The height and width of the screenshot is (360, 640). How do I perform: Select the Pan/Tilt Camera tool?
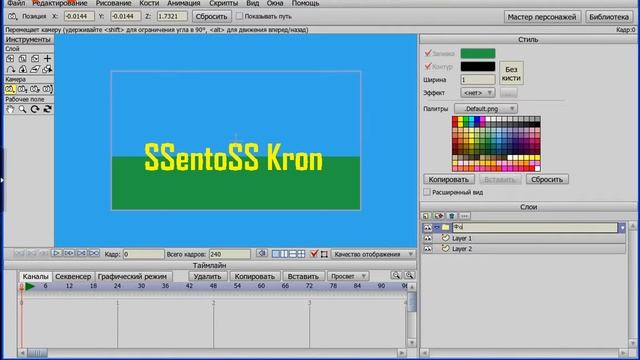tap(47, 89)
